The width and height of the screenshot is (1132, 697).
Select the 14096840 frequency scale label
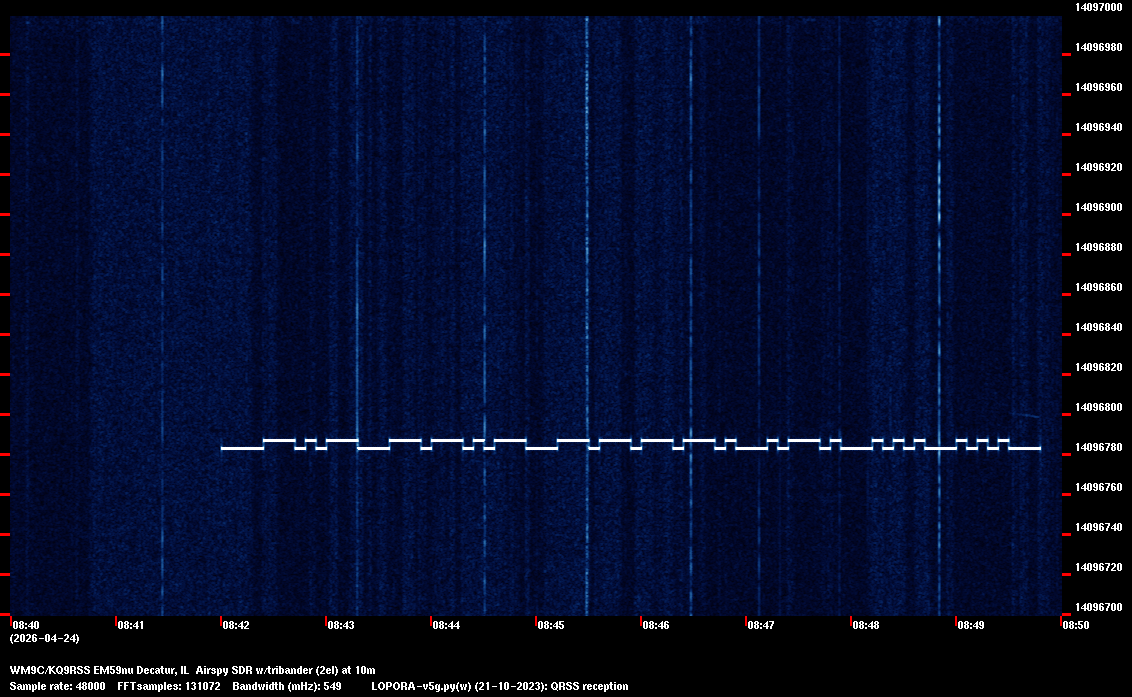(x=1098, y=327)
